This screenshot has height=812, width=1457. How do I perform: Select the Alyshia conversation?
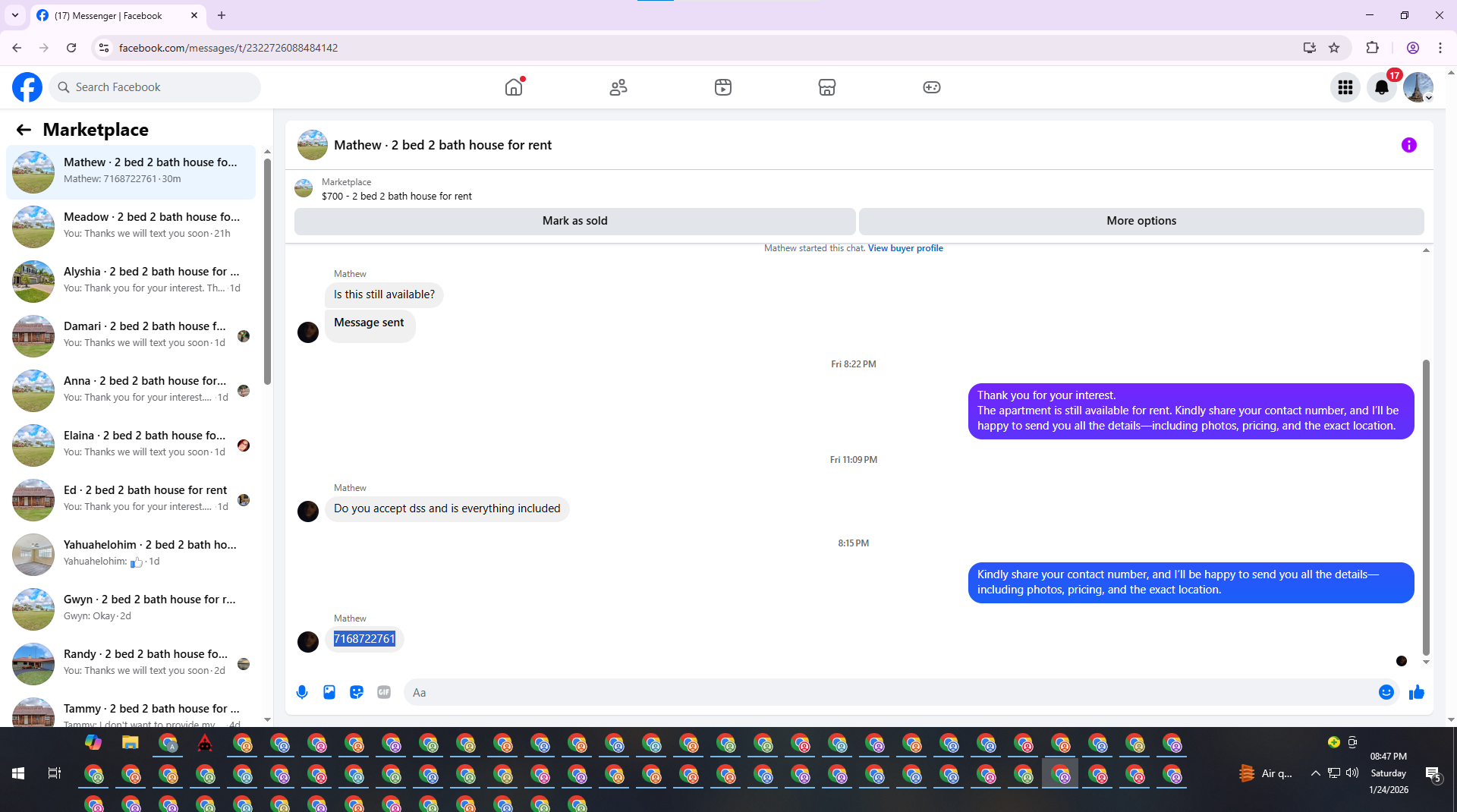131,282
